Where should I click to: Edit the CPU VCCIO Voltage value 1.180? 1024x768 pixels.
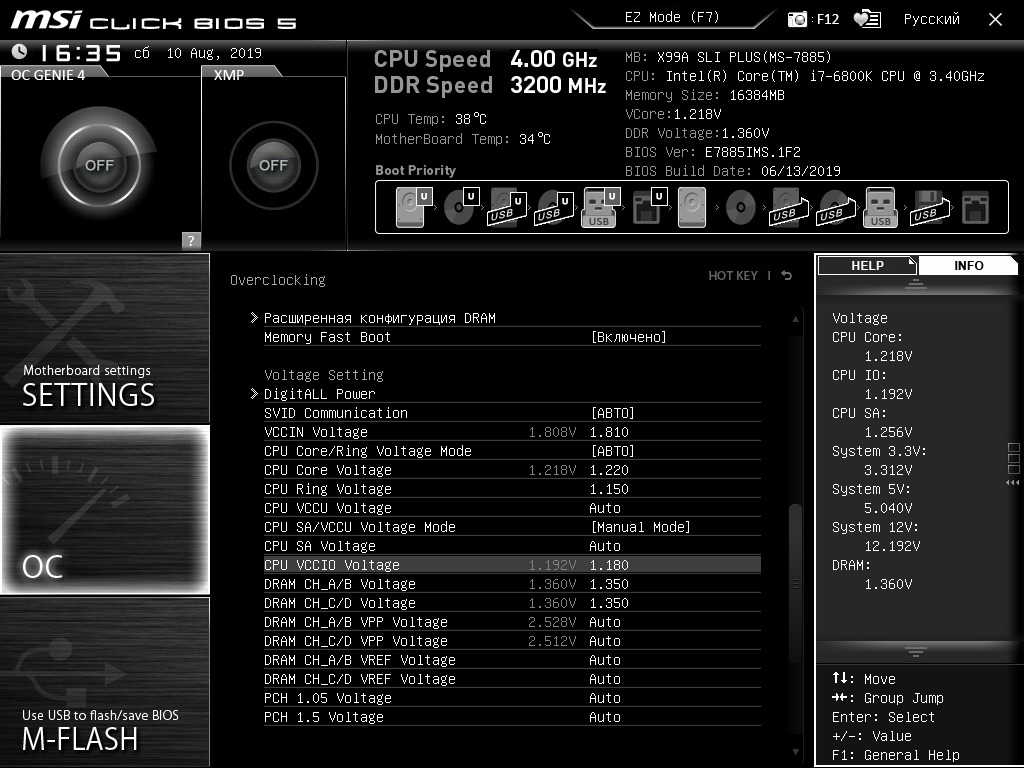(609, 564)
